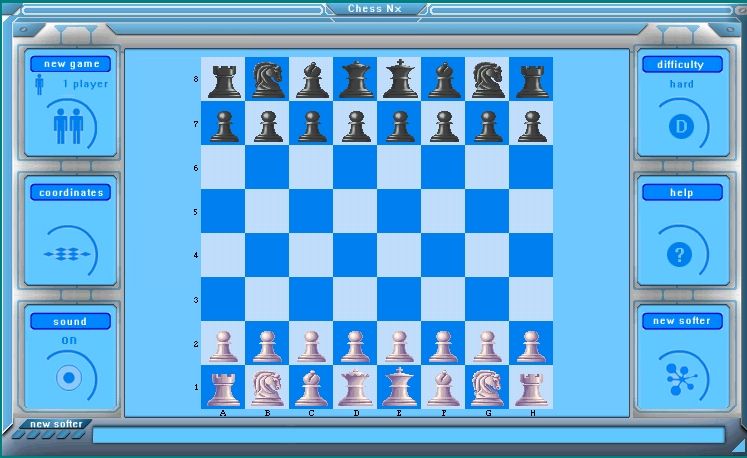Click the empty E4 square
747x458 pixels.
[399, 255]
